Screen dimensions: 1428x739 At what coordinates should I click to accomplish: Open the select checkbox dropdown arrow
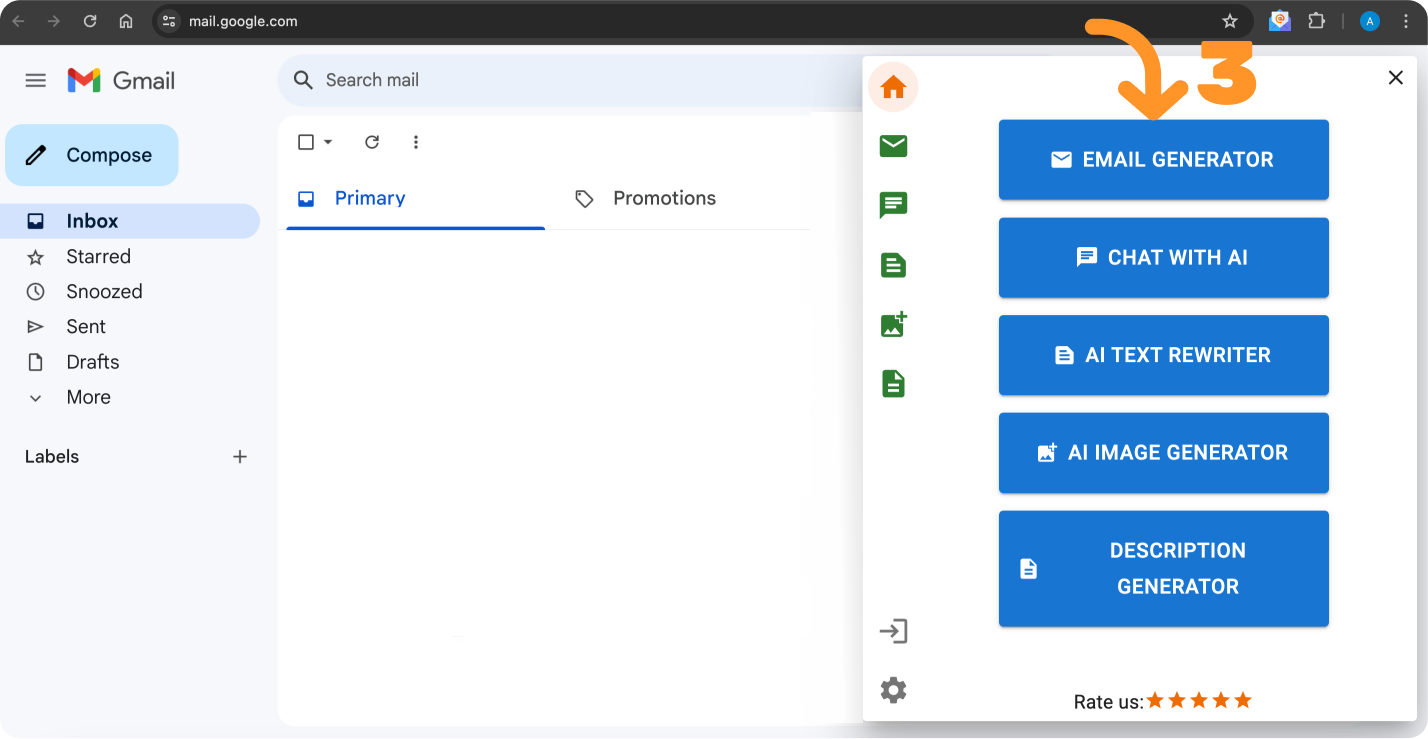328,142
